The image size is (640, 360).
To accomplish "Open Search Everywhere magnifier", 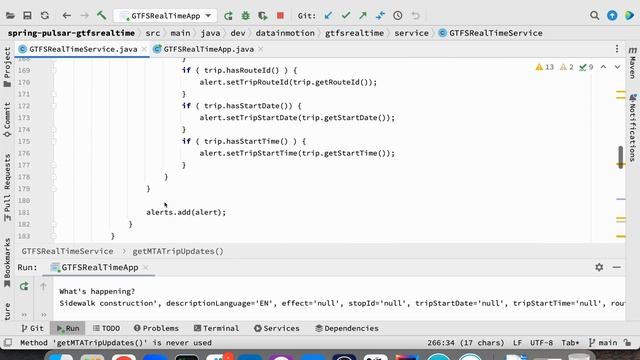I will [x=594, y=16].
